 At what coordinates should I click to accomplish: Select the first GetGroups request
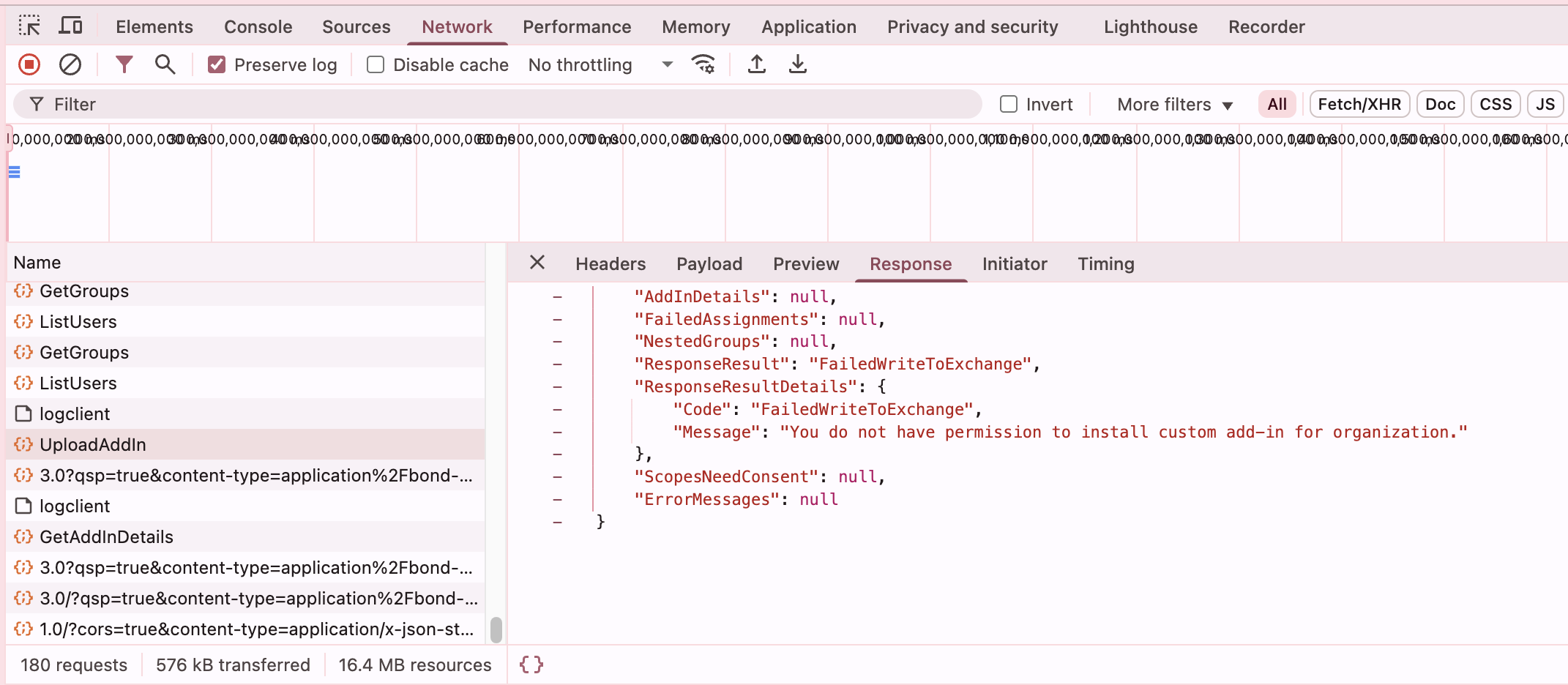coord(245,291)
